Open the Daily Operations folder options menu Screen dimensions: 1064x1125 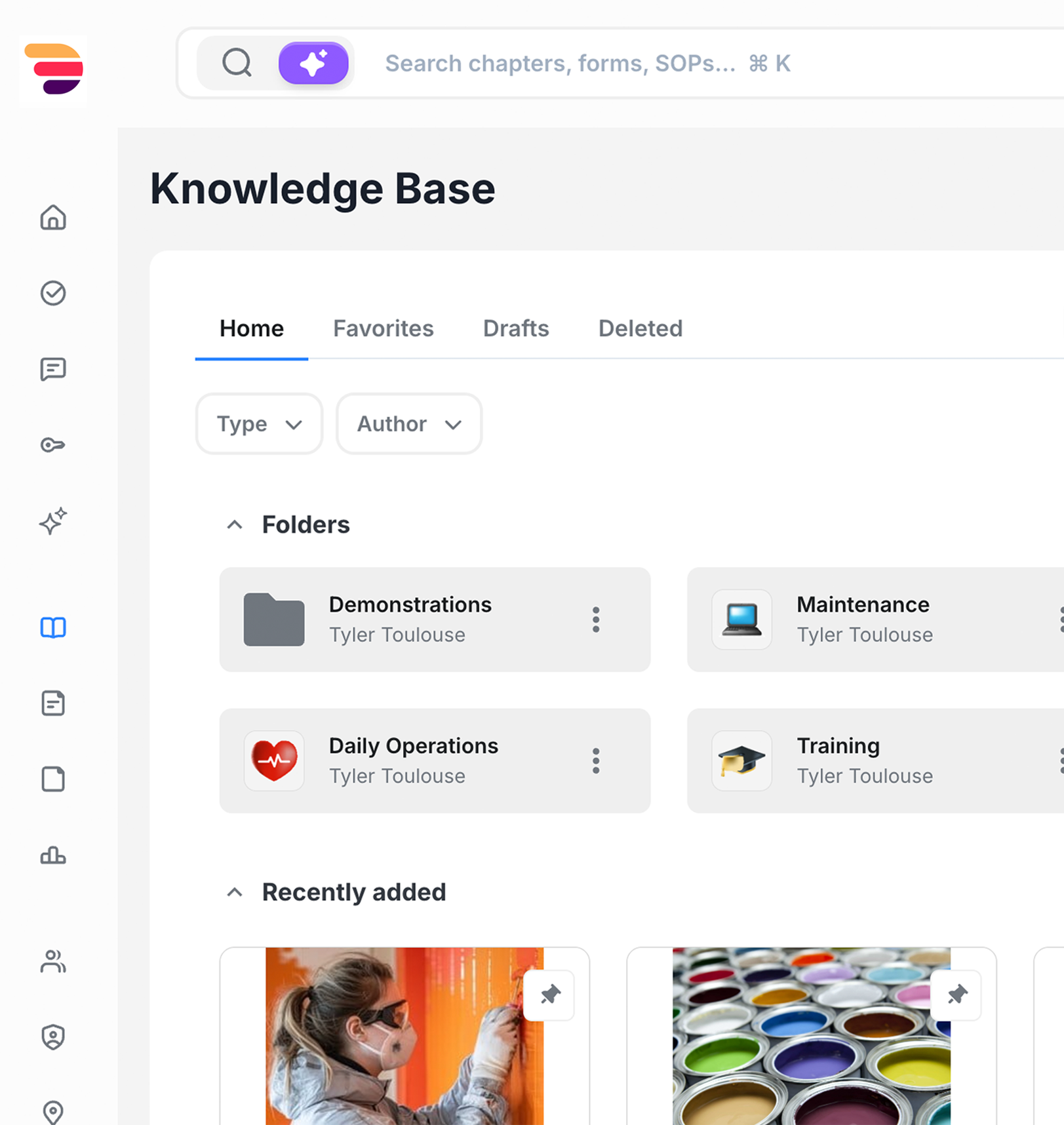(596, 760)
